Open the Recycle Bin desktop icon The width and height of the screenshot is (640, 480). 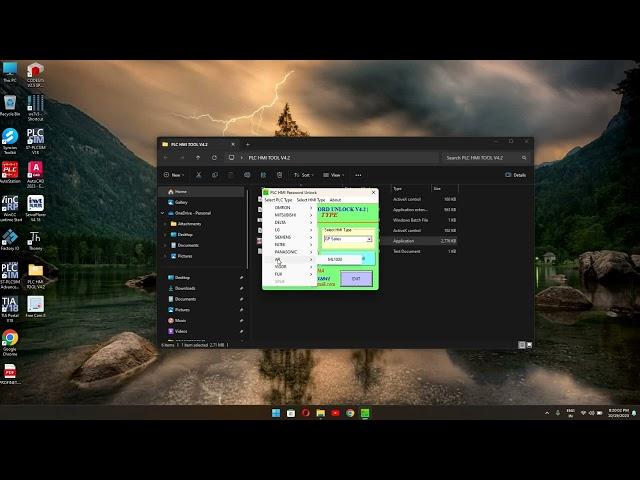(x=10, y=106)
